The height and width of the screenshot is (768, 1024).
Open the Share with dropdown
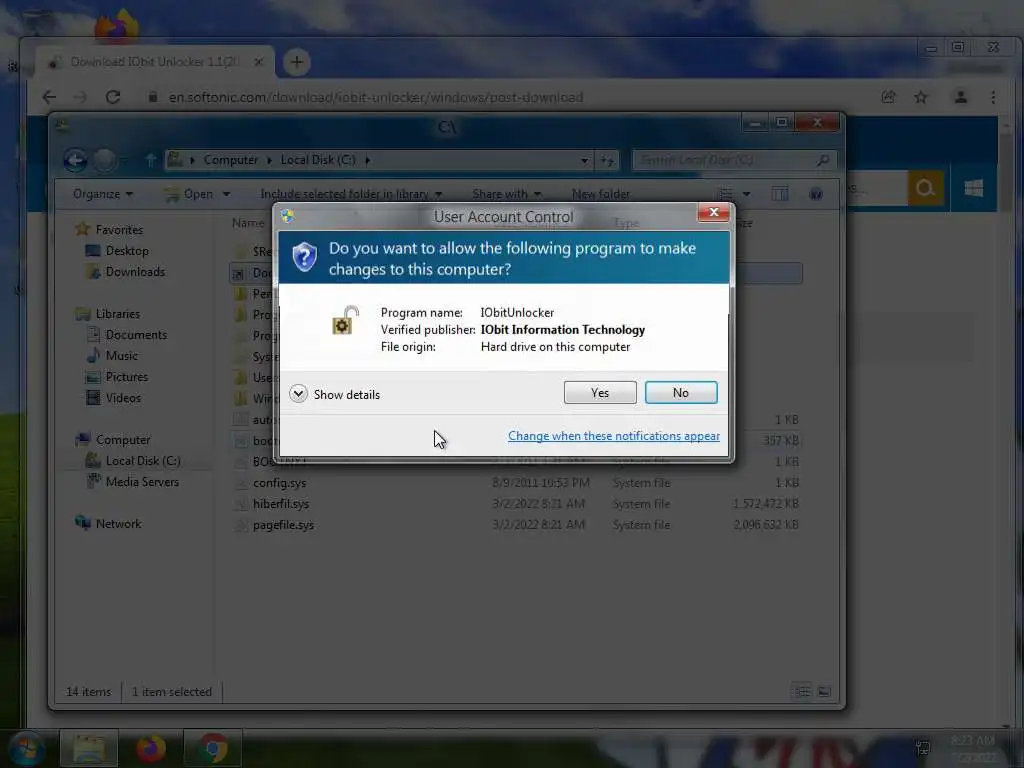click(x=506, y=194)
